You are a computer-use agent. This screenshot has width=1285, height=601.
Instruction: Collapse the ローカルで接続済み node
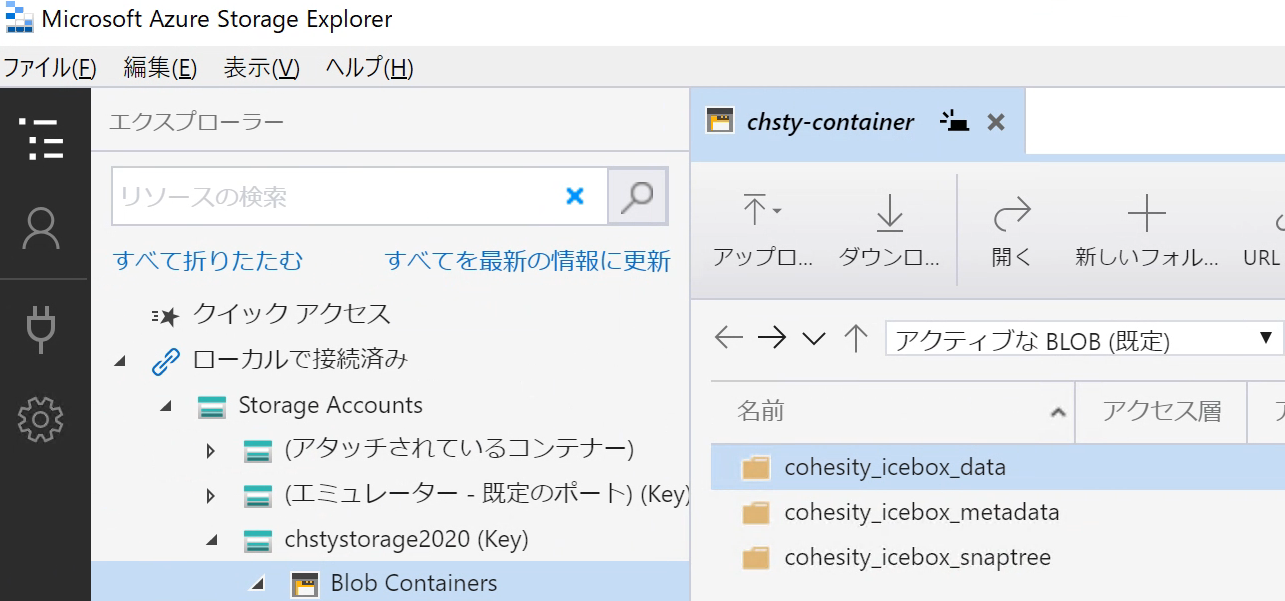coord(120,360)
